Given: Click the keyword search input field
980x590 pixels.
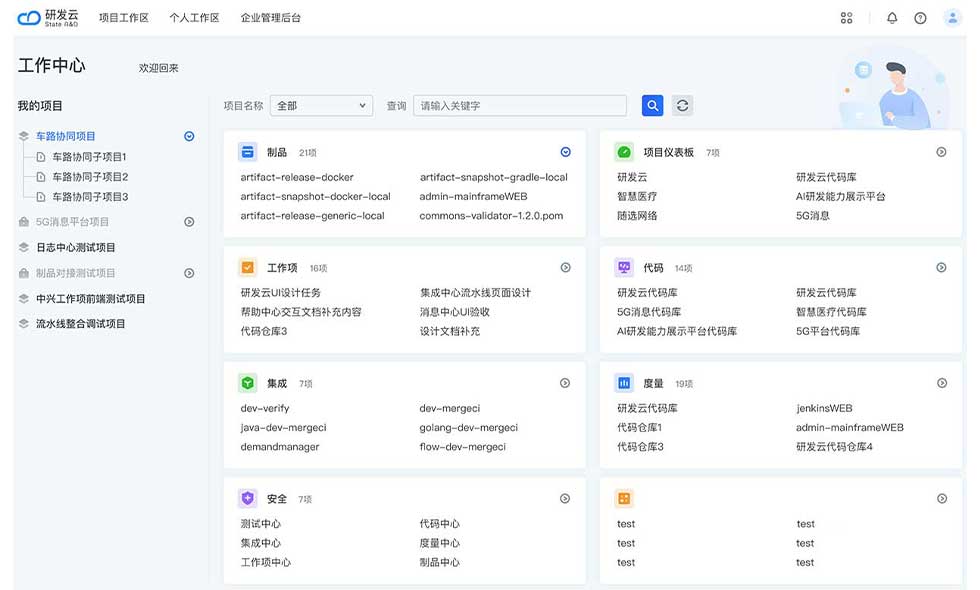Looking at the screenshot, I should coord(519,106).
